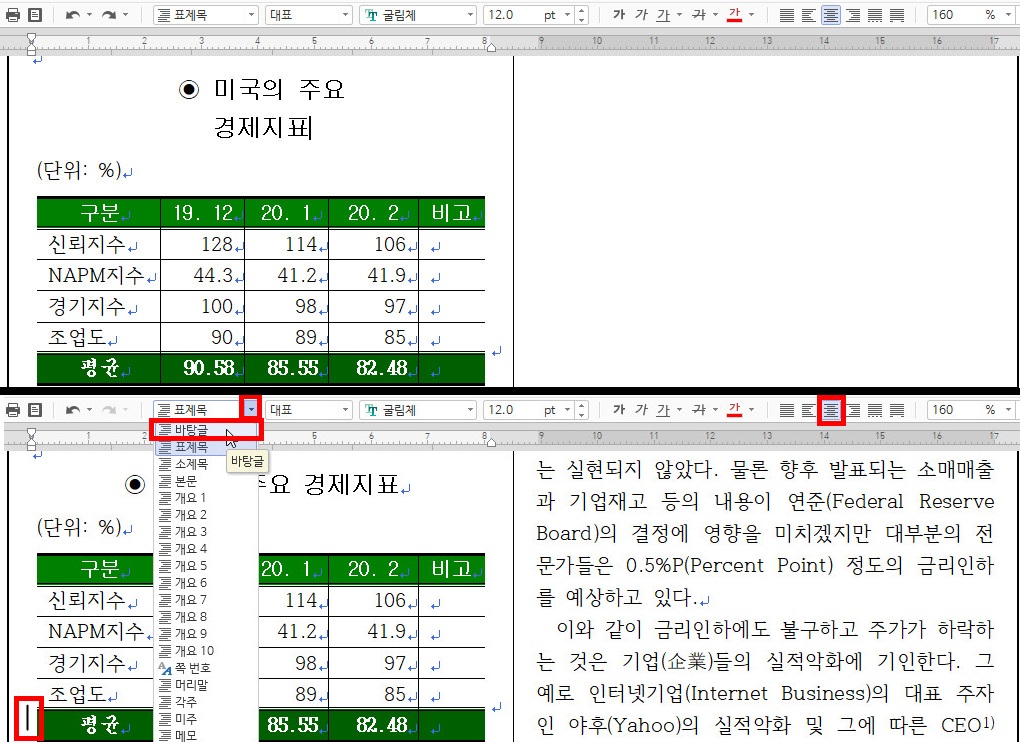The width and height of the screenshot is (1020, 745).
Task: Select 개요 10 from the style list
Action: [x=206, y=651]
